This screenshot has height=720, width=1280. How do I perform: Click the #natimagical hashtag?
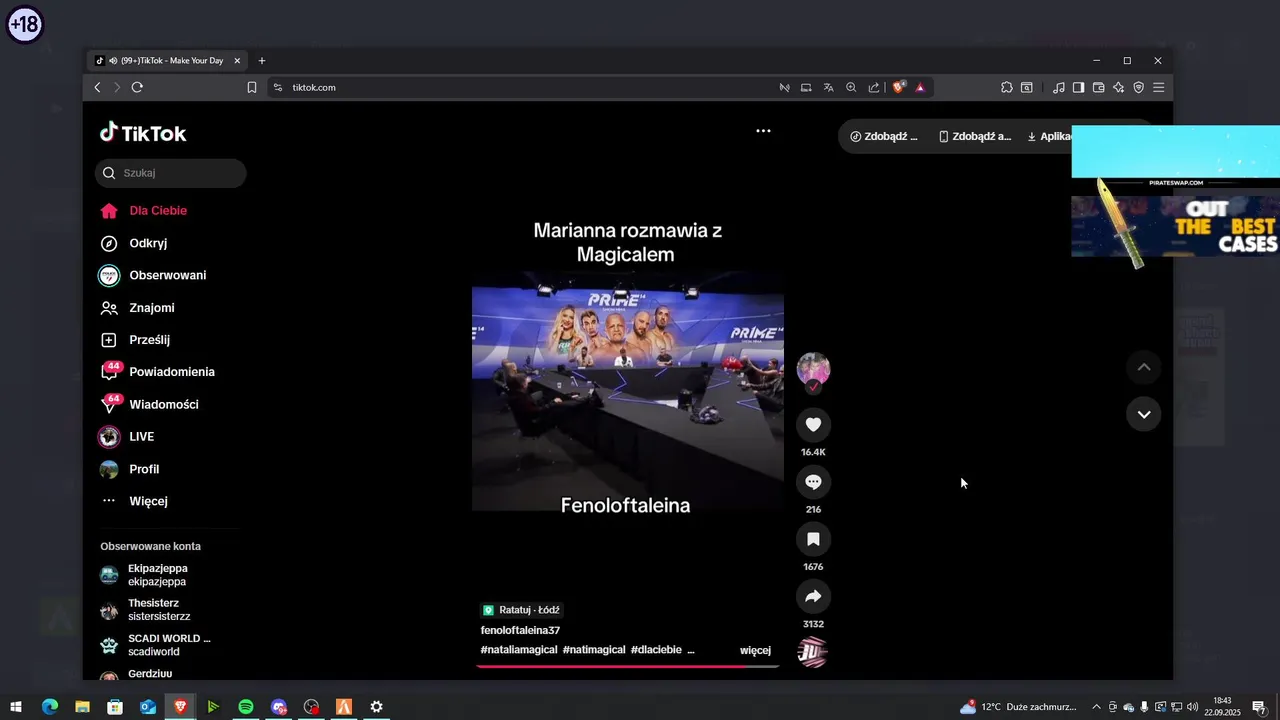594,650
